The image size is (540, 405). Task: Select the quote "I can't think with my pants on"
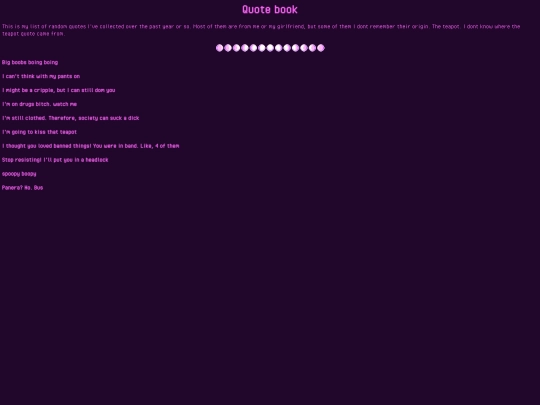pos(41,76)
